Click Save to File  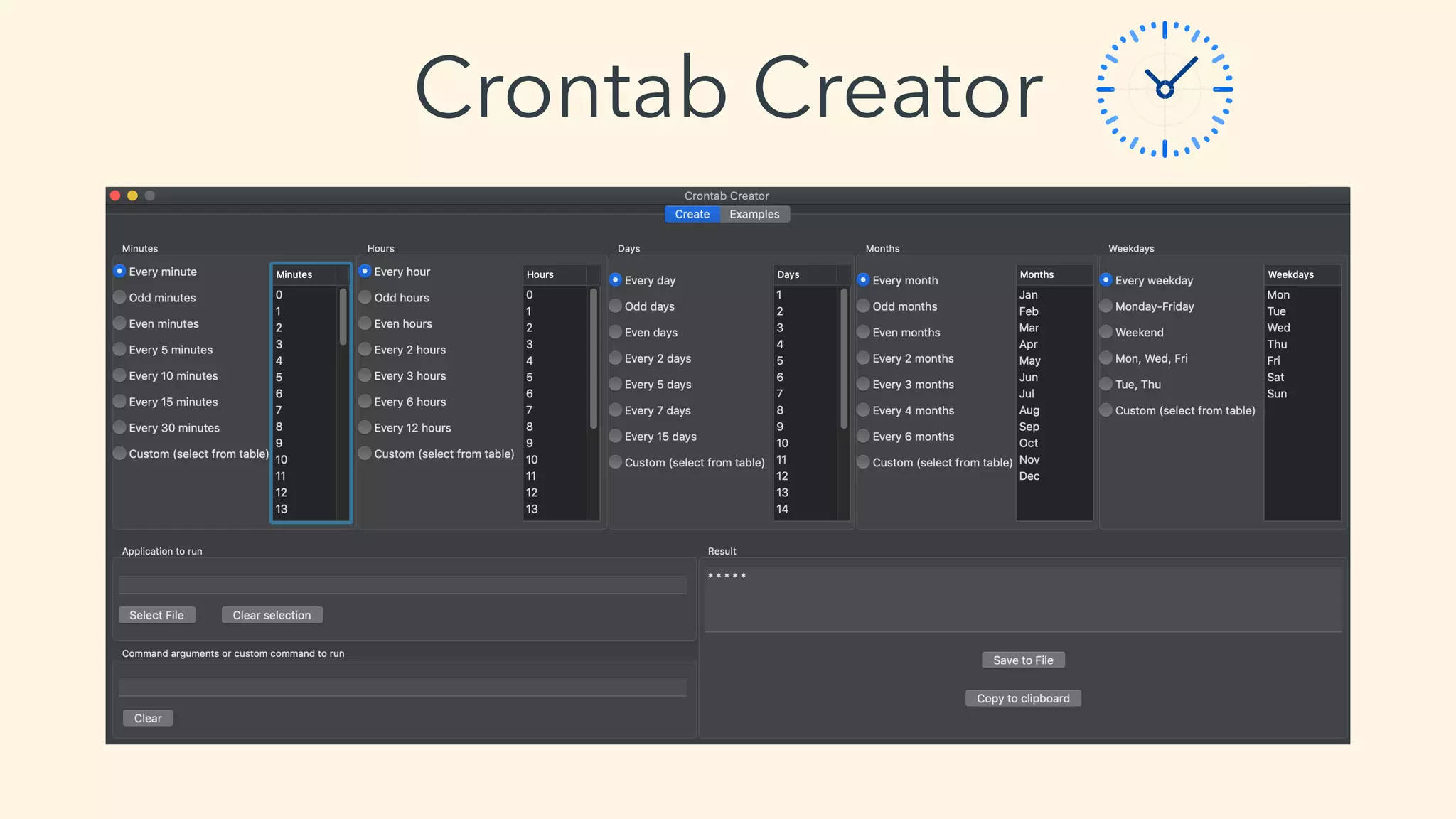[x=1023, y=660]
